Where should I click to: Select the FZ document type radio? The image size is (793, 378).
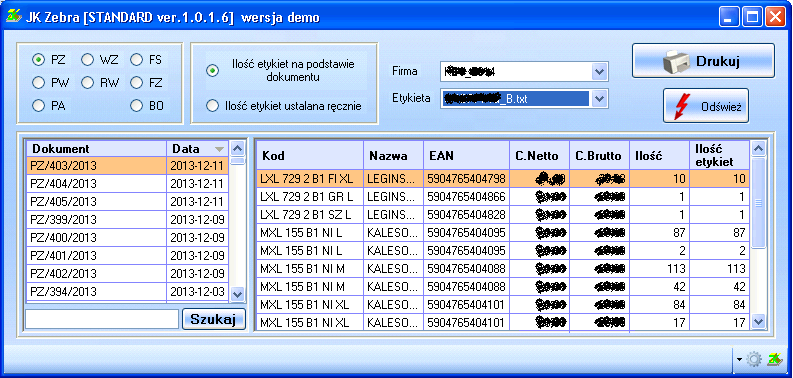(137, 82)
